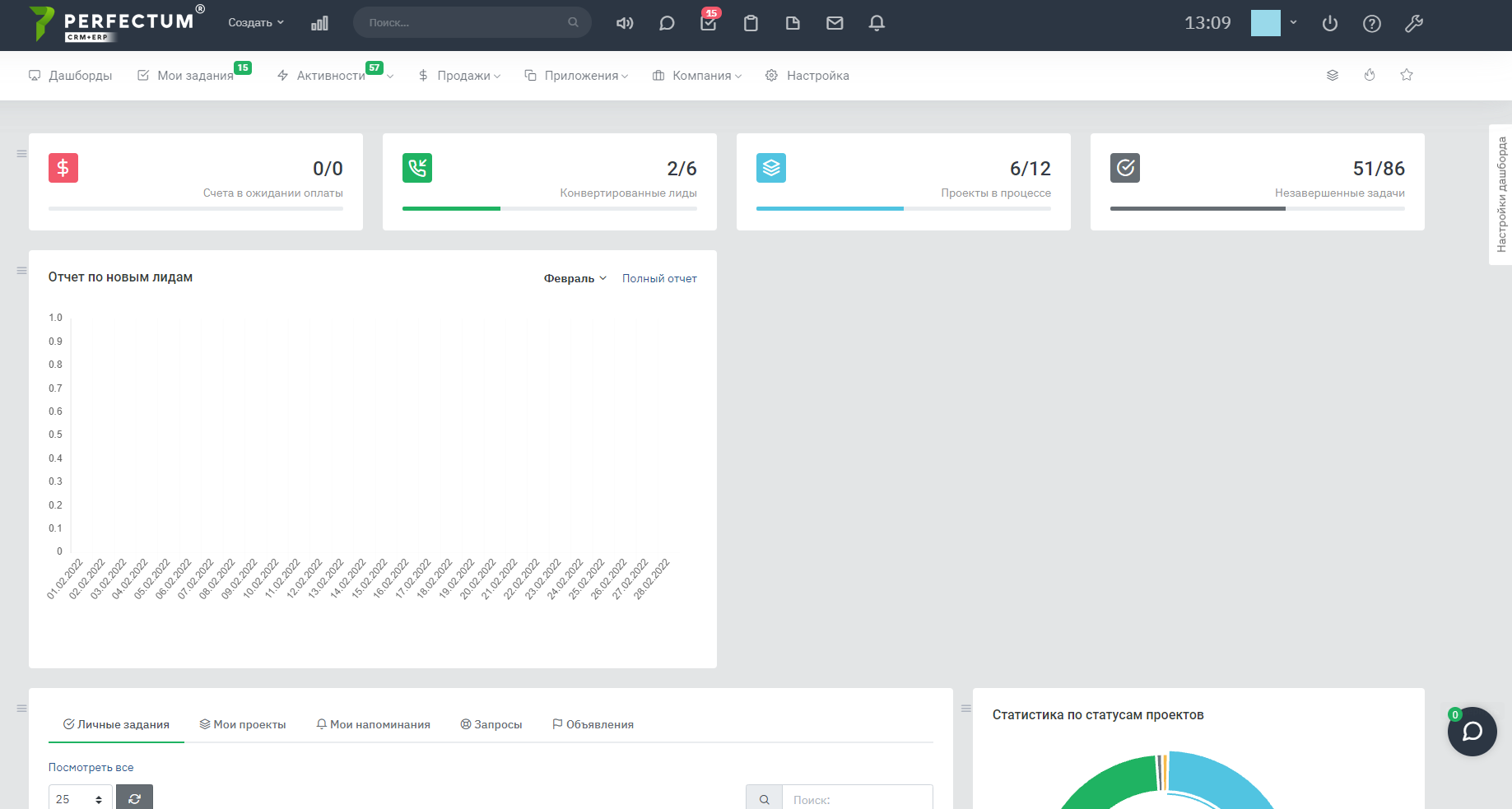Open the Февраль month selector
This screenshot has height=809, width=1512.
click(575, 278)
